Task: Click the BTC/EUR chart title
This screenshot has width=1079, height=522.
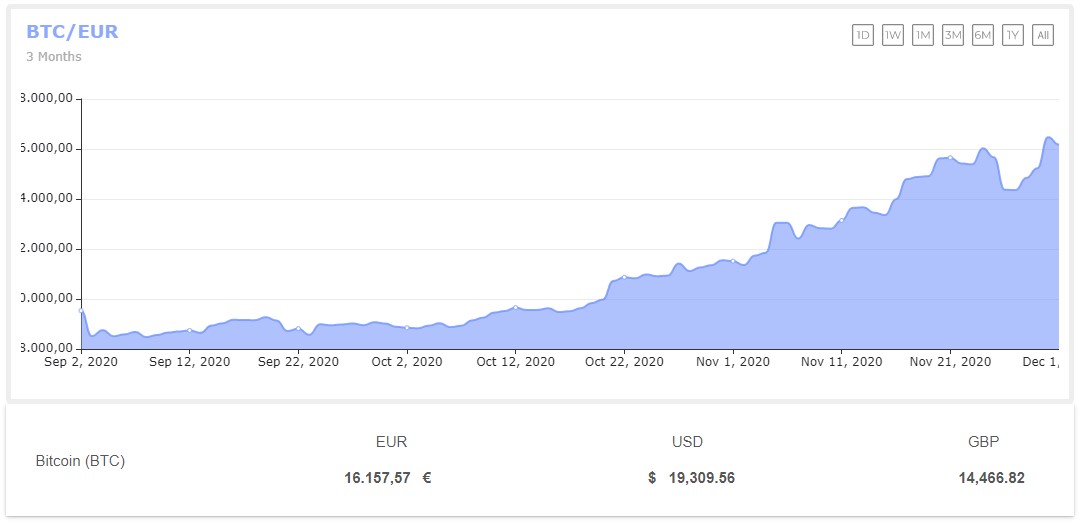Action: [72, 32]
